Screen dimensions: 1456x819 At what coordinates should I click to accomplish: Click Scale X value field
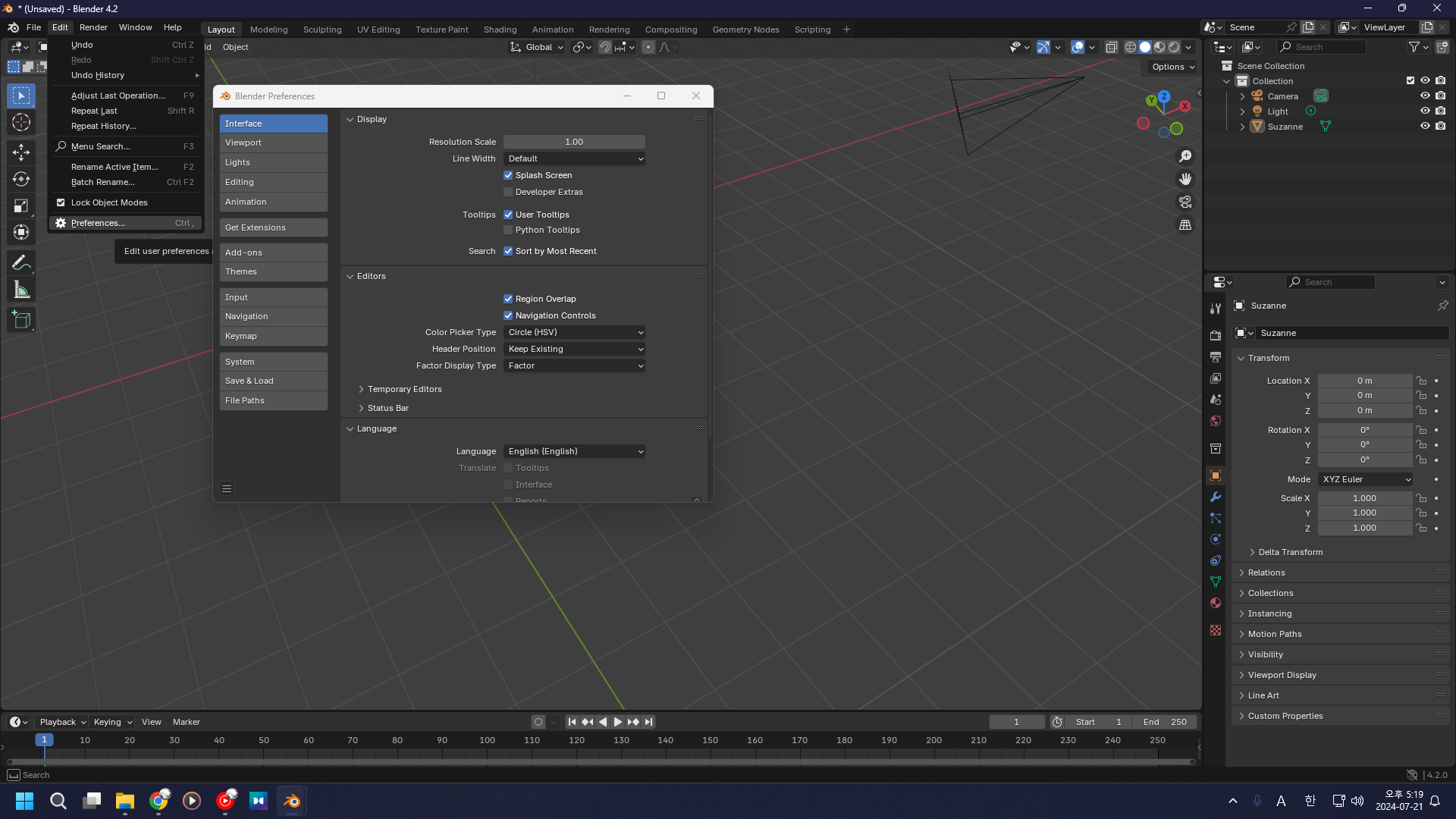point(1364,498)
